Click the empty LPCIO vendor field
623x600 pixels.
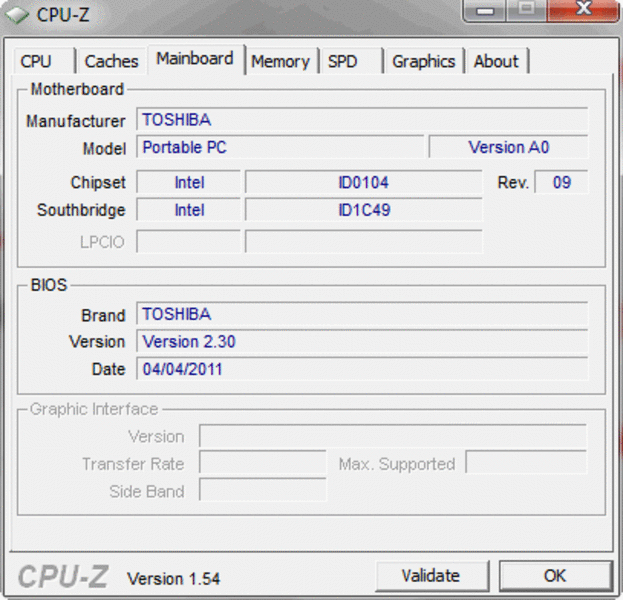[x=189, y=241]
